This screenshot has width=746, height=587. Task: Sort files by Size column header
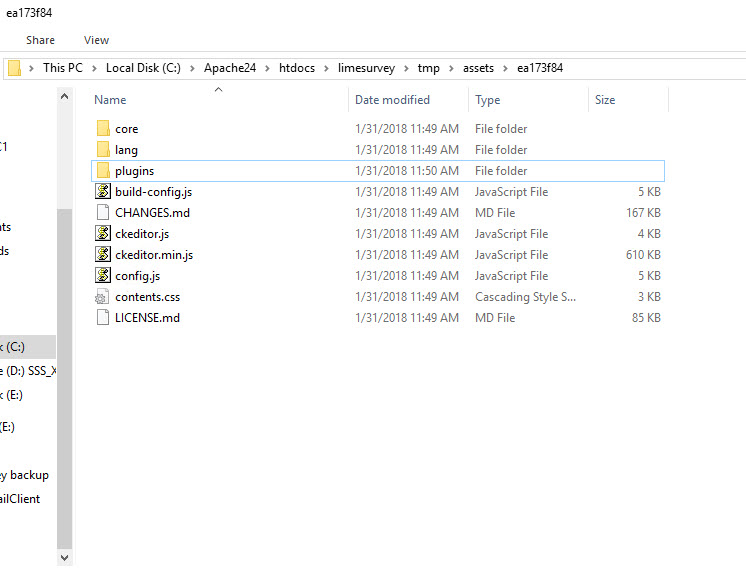pyautogui.click(x=605, y=100)
